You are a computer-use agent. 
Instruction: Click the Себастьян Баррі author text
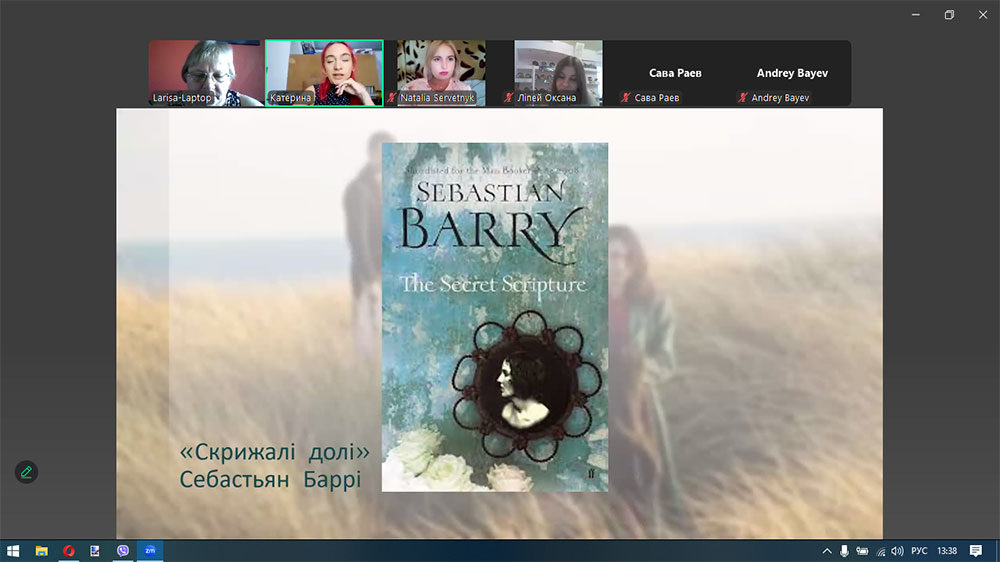click(x=270, y=479)
